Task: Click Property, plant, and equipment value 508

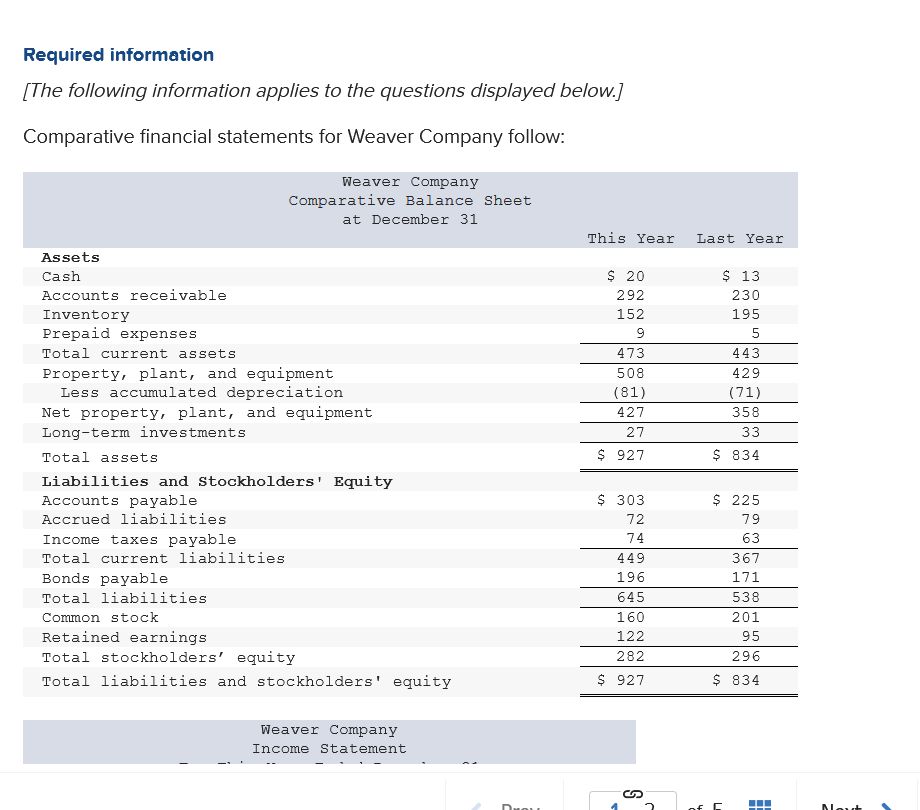Action: (631, 373)
